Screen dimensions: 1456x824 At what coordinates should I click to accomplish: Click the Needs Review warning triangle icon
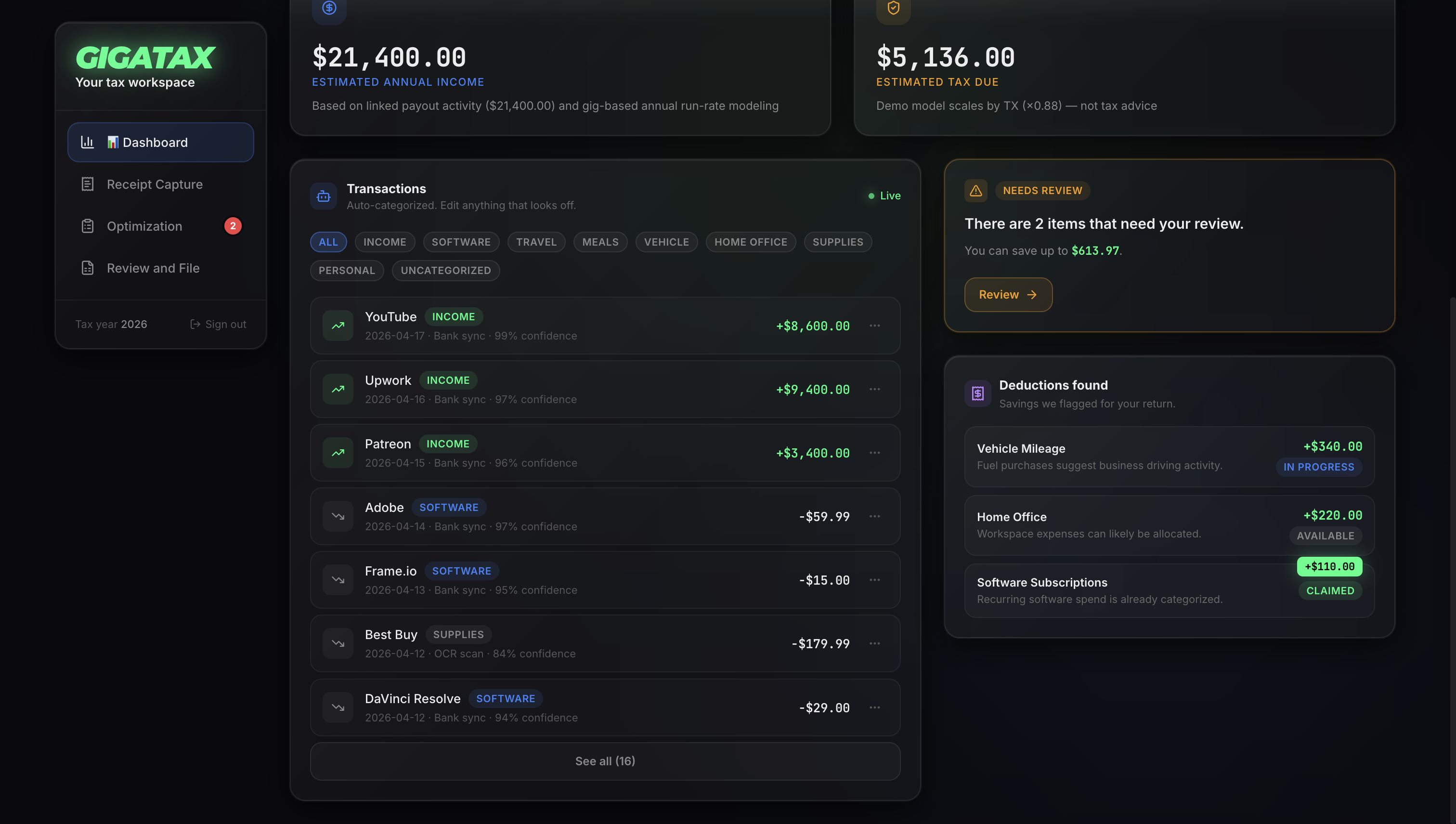(x=976, y=191)
